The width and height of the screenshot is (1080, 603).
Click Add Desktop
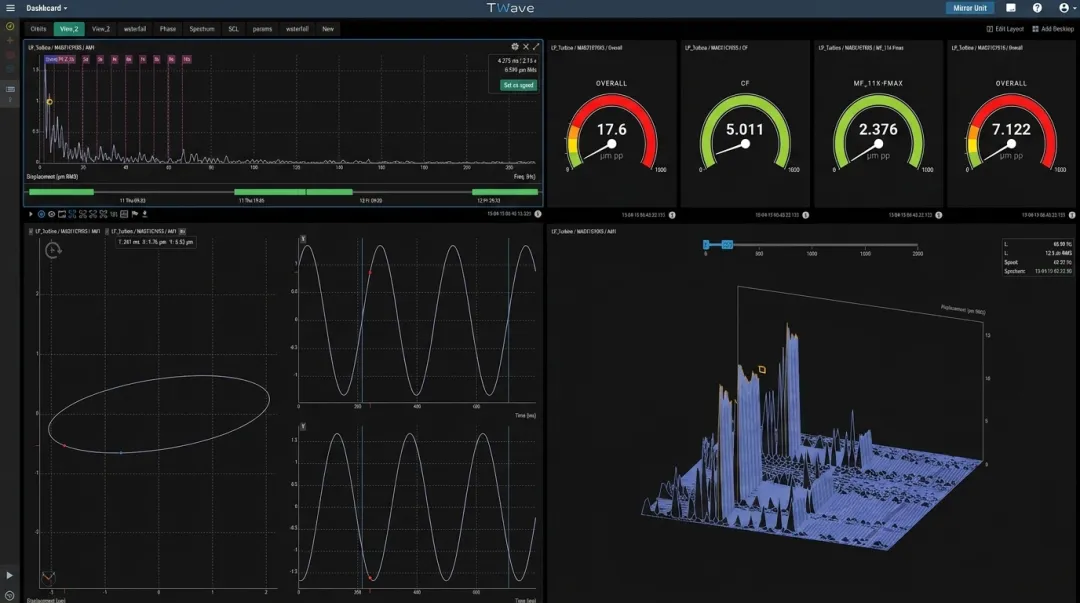1053,29
